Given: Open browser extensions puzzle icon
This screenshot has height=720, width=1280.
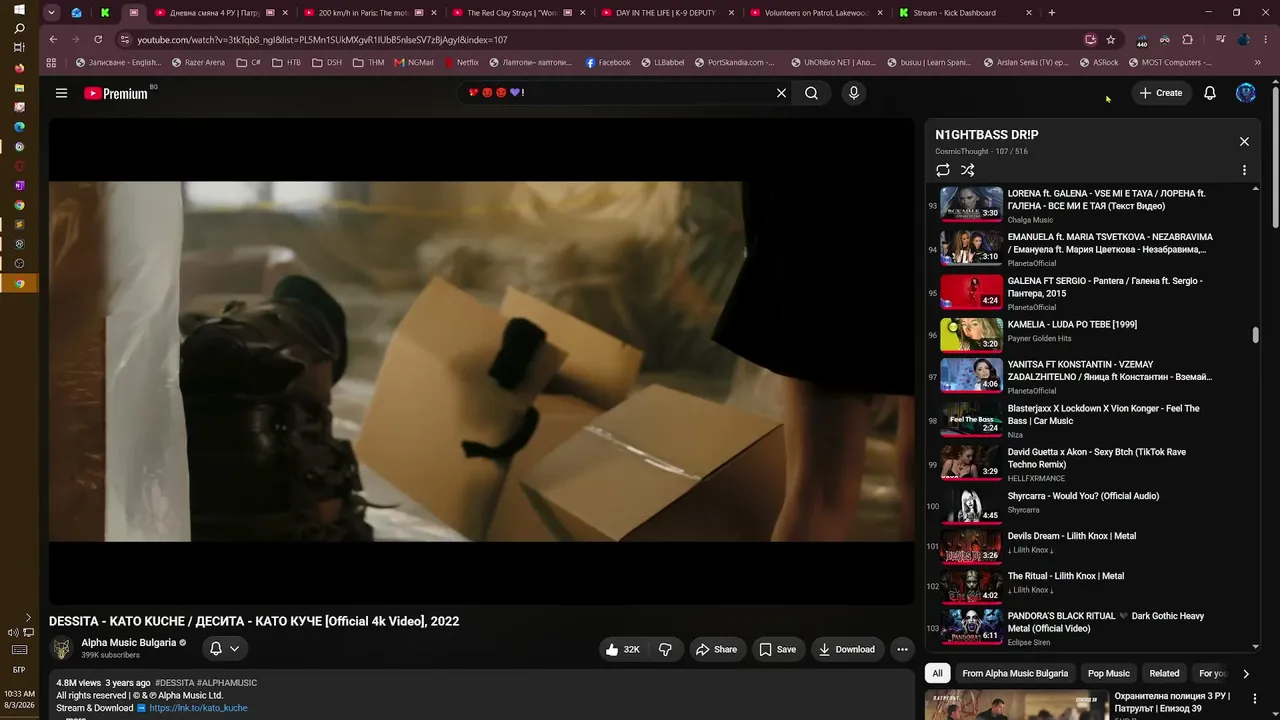Looking at the screenshot, I should pyautogui.click(x=1187, y=40).
